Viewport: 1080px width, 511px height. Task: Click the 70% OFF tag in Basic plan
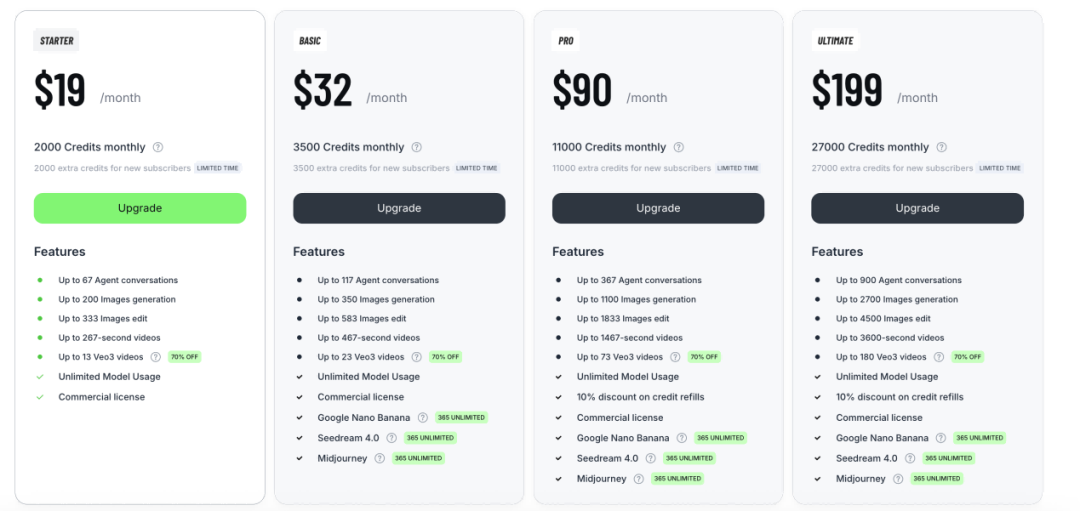445,357
